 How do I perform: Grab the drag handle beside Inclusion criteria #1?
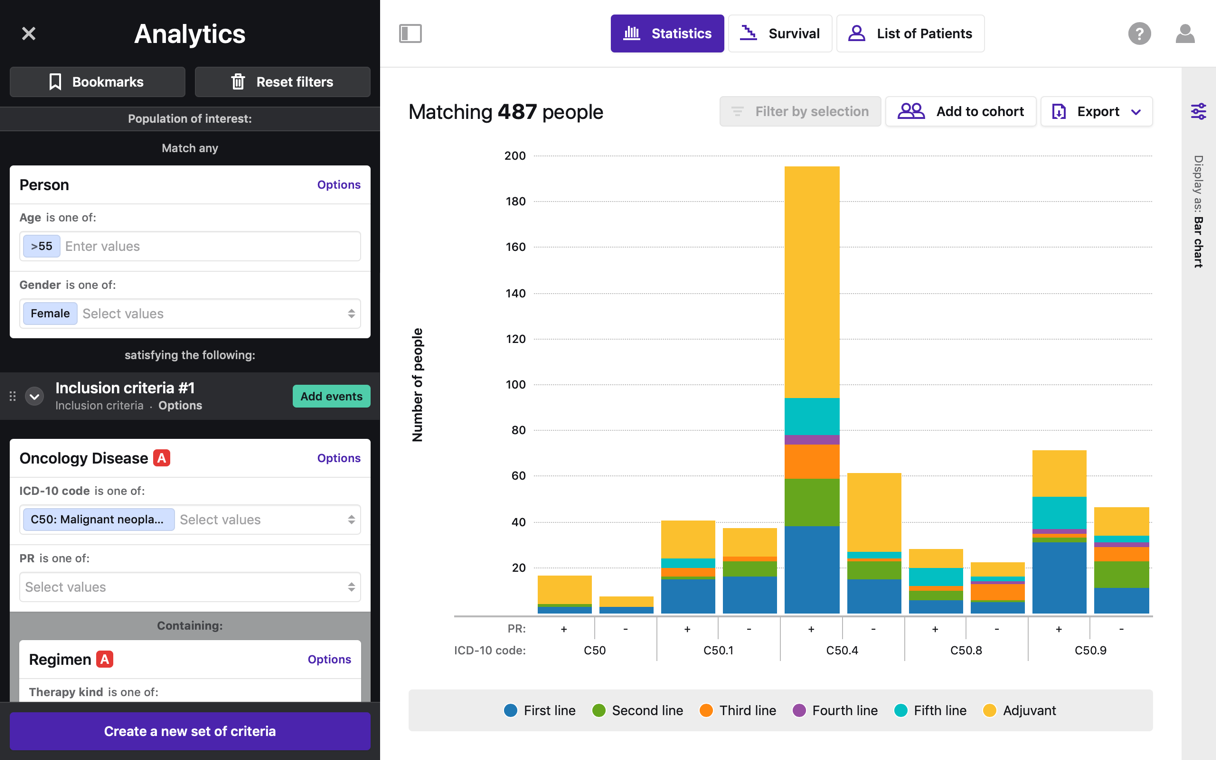tap(13, 396)
